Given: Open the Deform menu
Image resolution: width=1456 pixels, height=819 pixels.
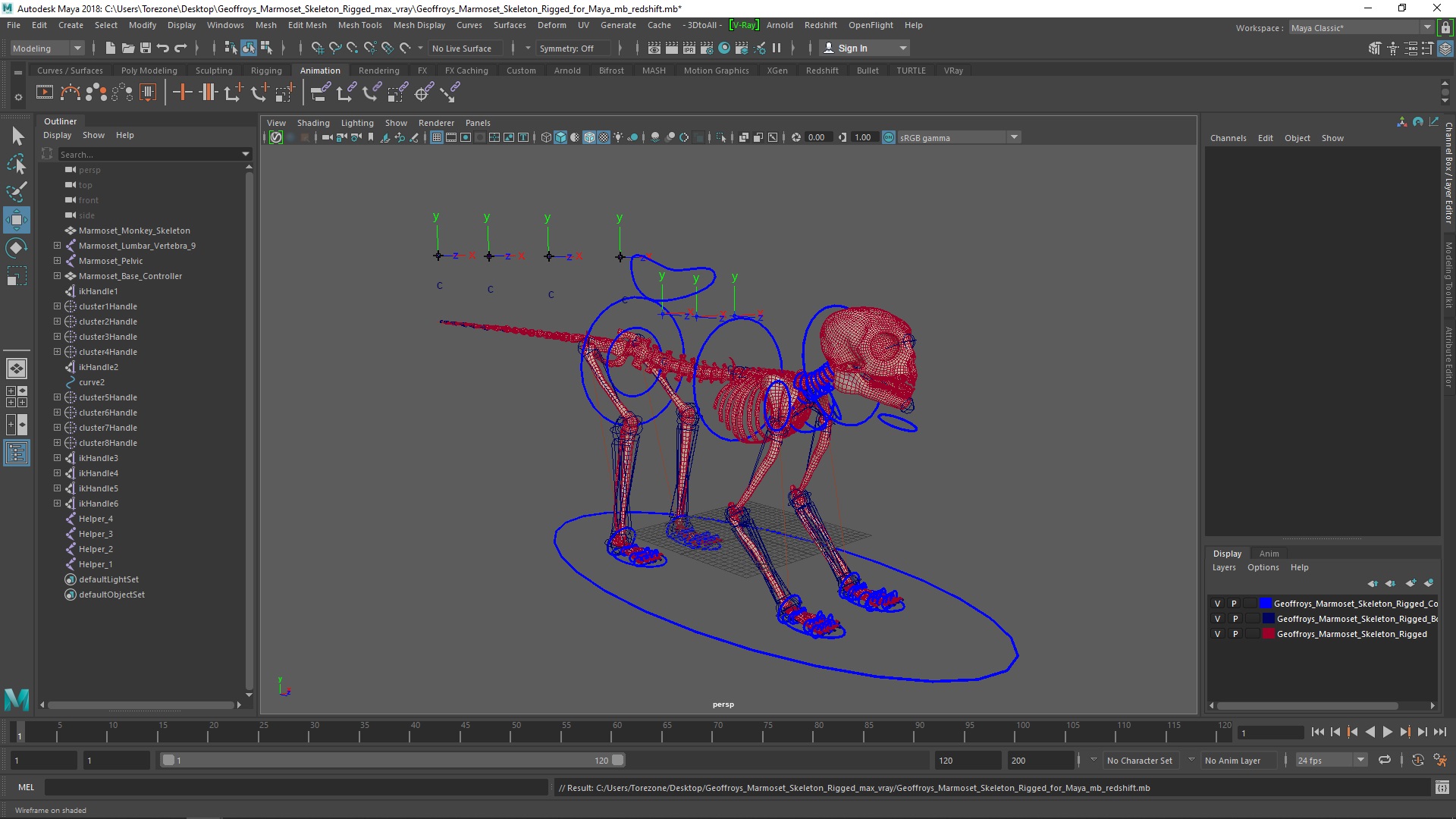Looking at the screenshot, I should click(x=551, y=25).
